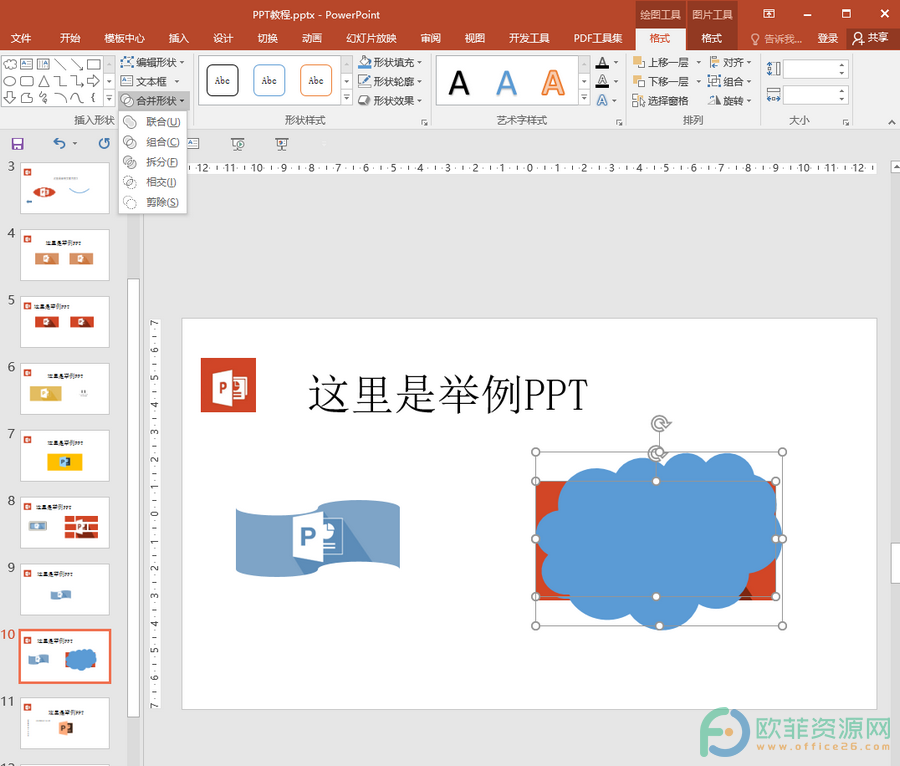Screen dimensions: 900x766
Task: Apply the blue outline Abc shape style
Action: 269,80
